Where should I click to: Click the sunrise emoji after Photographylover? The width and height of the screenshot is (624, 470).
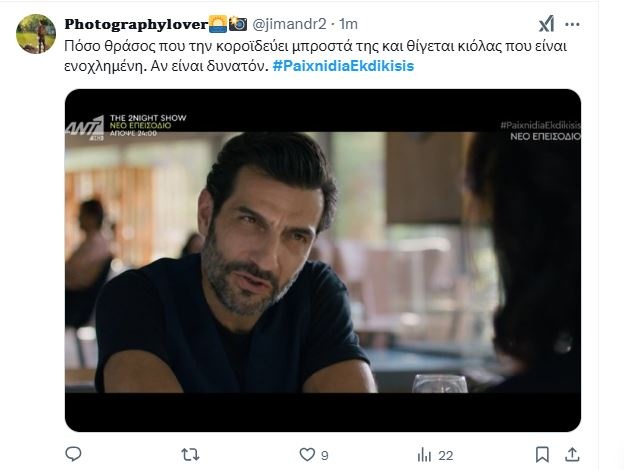[217, 24]
